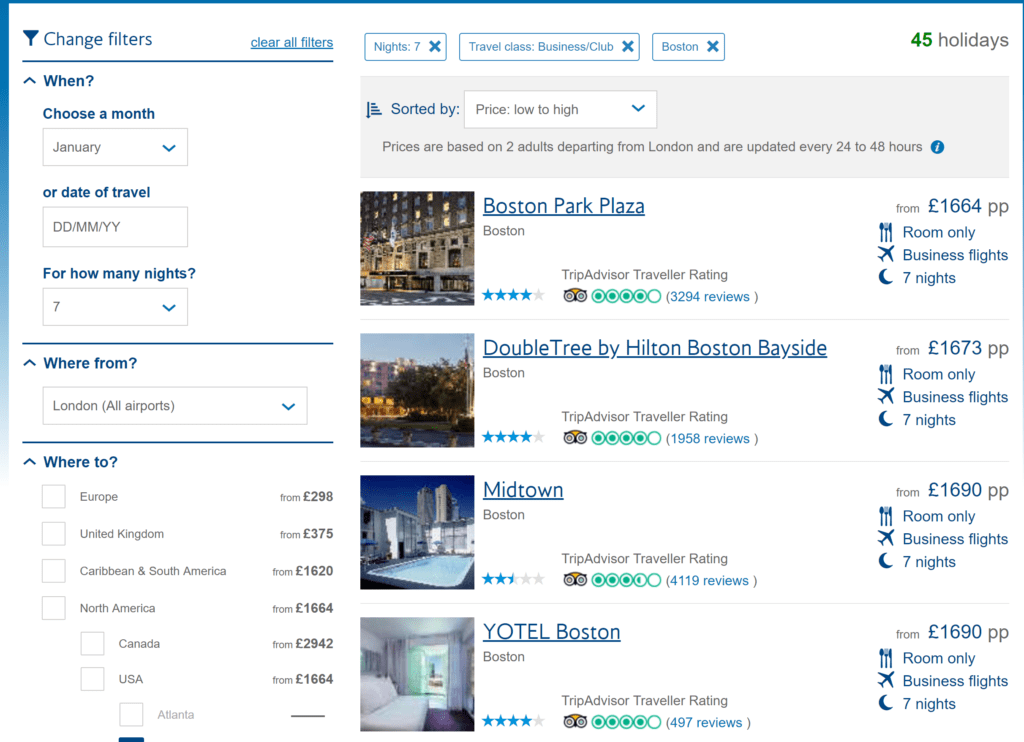Tick the USA checkbox
Image resolution: width=1024 pixels, height=742 pixels.
pos(92,679)
